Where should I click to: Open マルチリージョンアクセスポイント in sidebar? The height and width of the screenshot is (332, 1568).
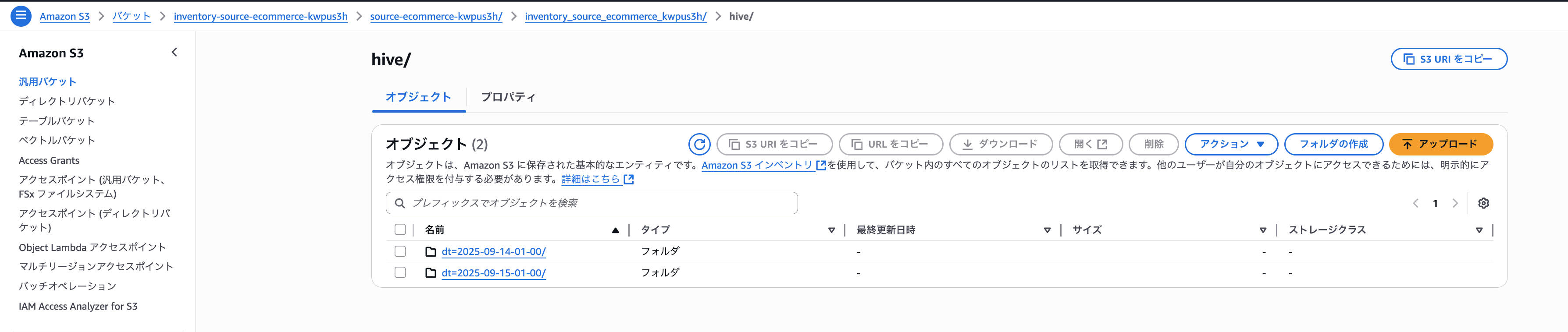(x=96, y=266)
